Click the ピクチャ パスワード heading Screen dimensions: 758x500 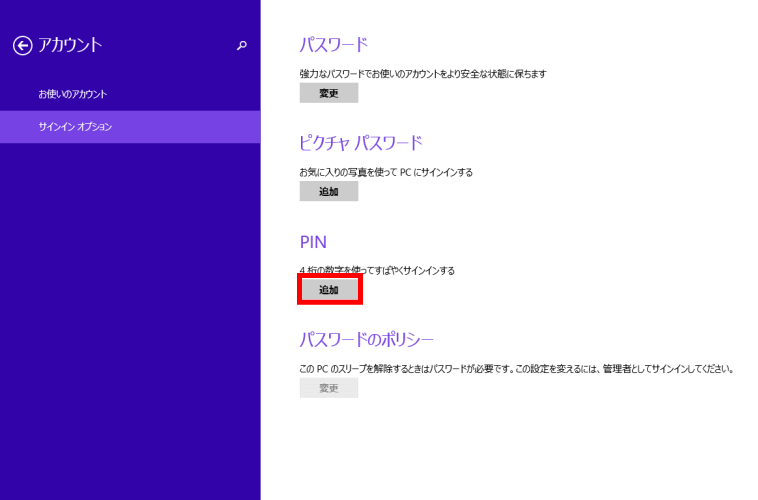(361, 143)
